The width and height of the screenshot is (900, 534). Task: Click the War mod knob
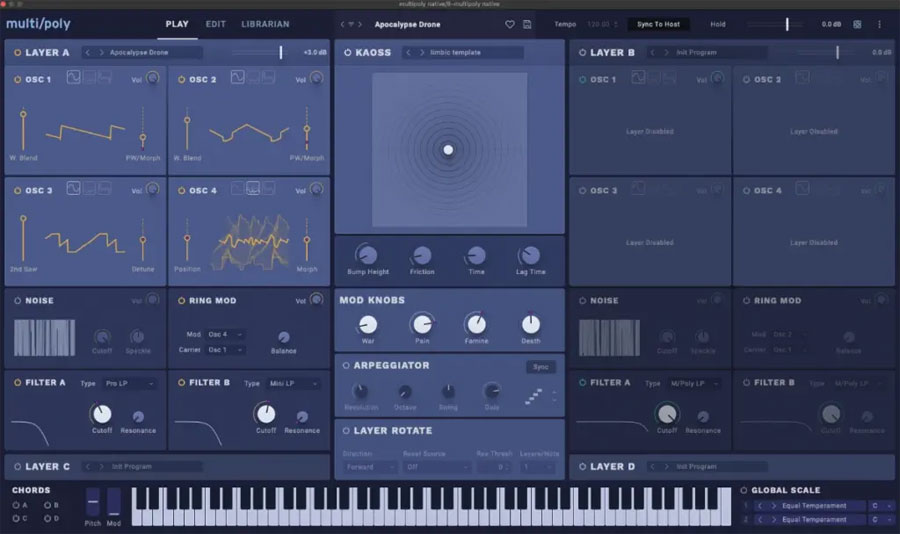367,324
